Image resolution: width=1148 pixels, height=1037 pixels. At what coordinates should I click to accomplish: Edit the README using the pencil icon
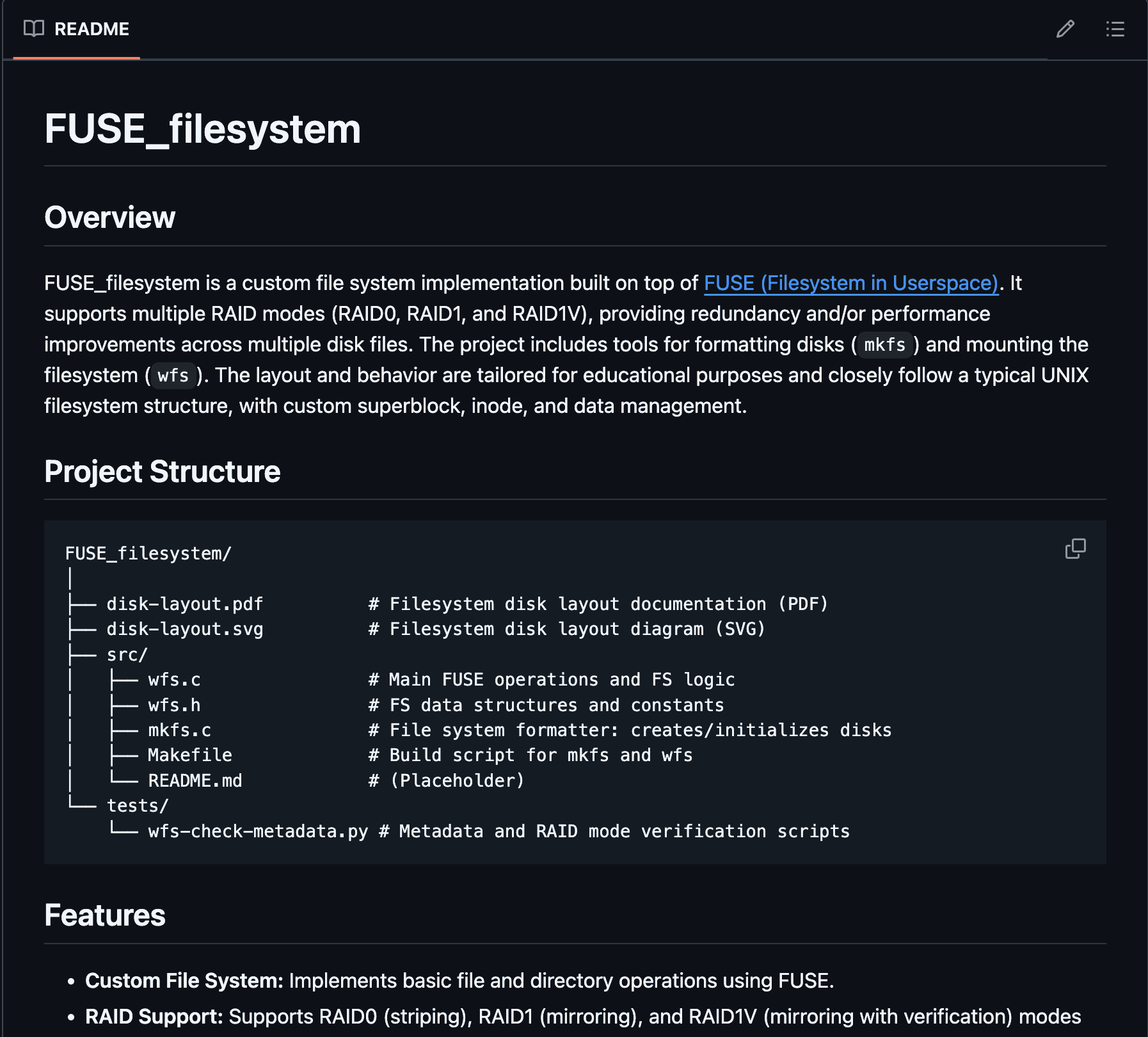tap(1065, 29)
